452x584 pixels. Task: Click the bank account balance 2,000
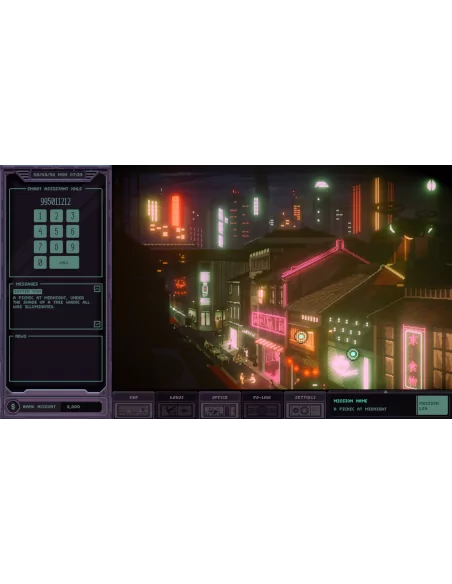pos(73,406)
